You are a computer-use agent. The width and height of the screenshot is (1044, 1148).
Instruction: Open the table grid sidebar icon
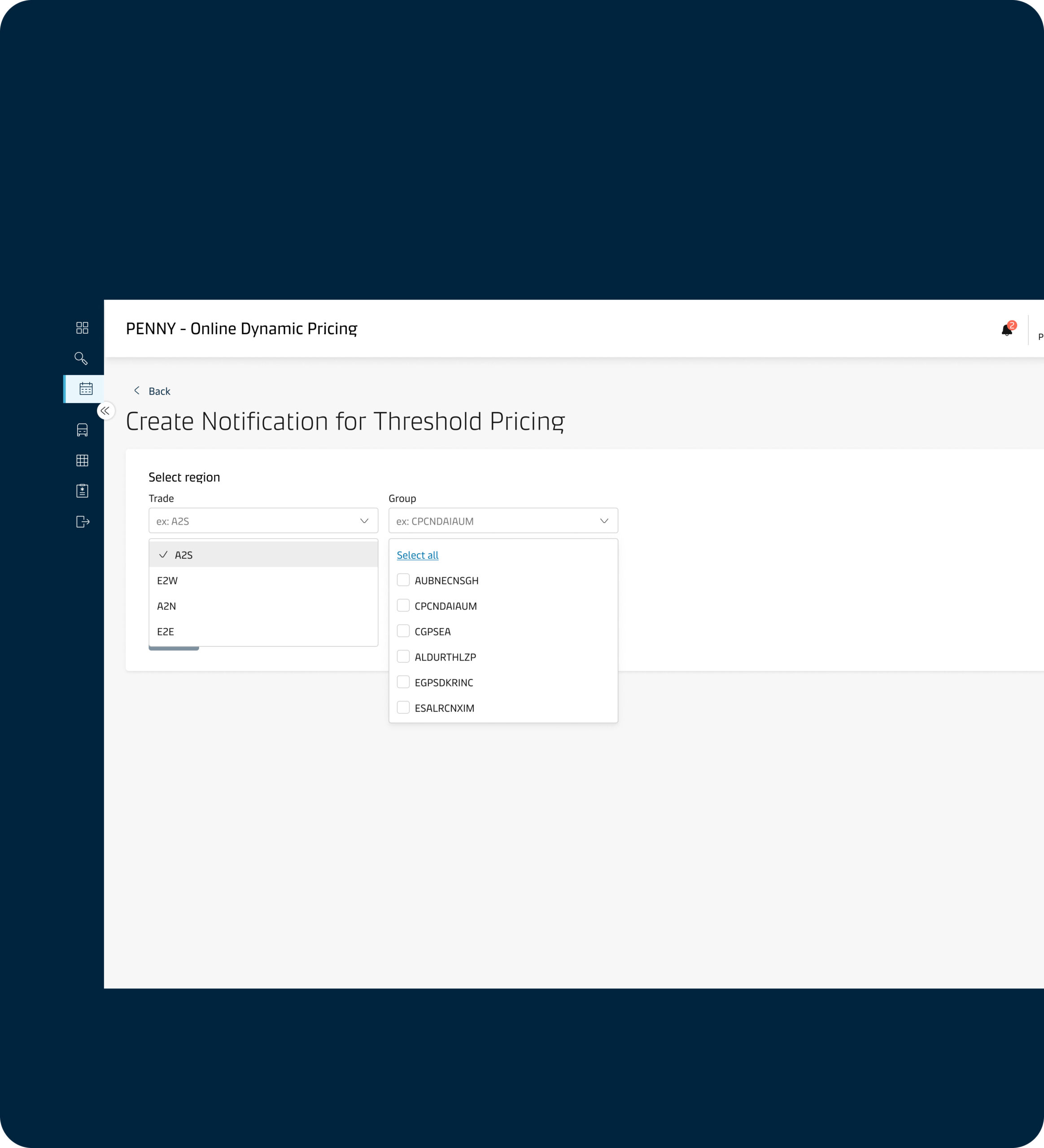(82, 460)
